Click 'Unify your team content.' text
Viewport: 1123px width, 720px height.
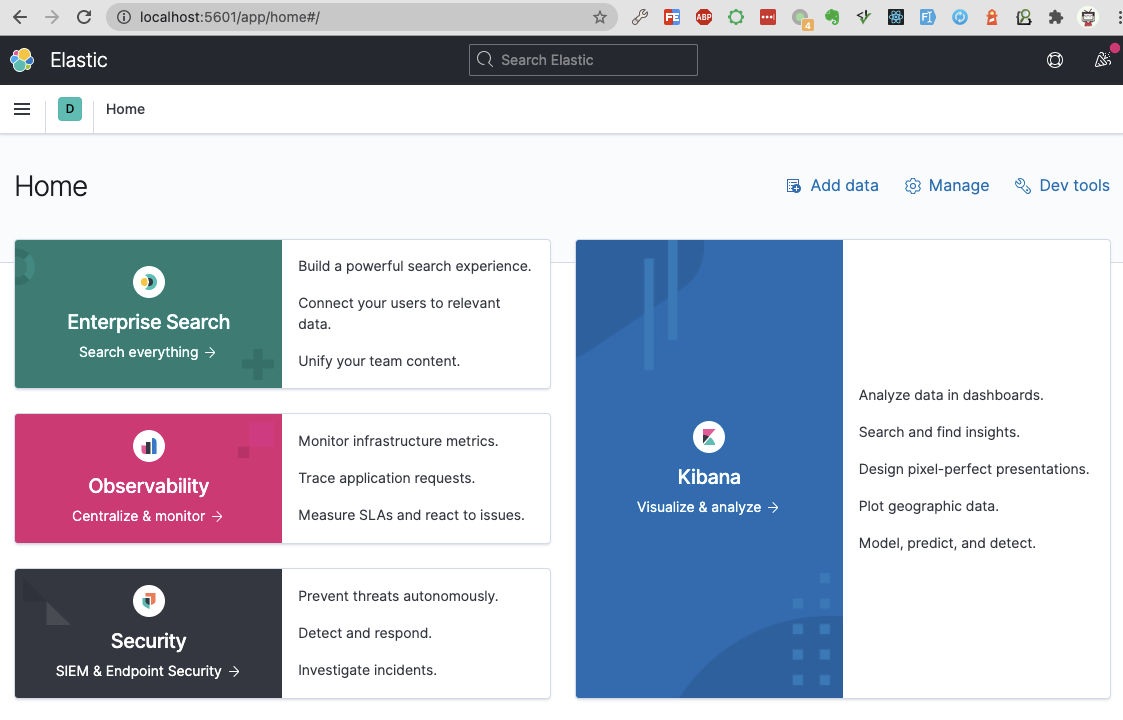(379, 361)
